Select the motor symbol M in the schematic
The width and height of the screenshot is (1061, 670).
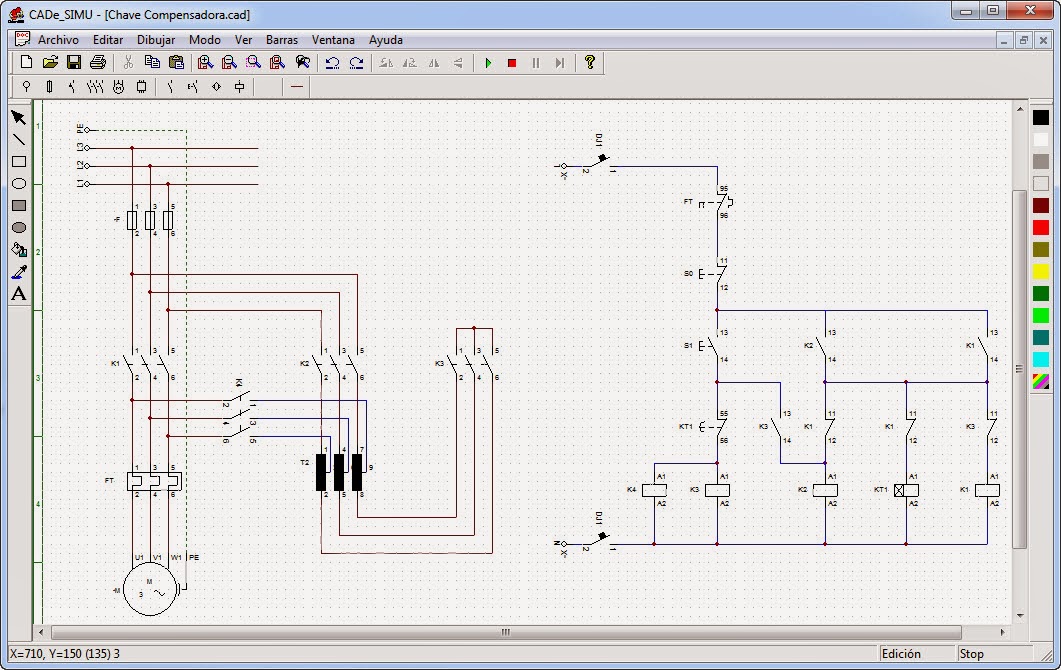point(150,589)
